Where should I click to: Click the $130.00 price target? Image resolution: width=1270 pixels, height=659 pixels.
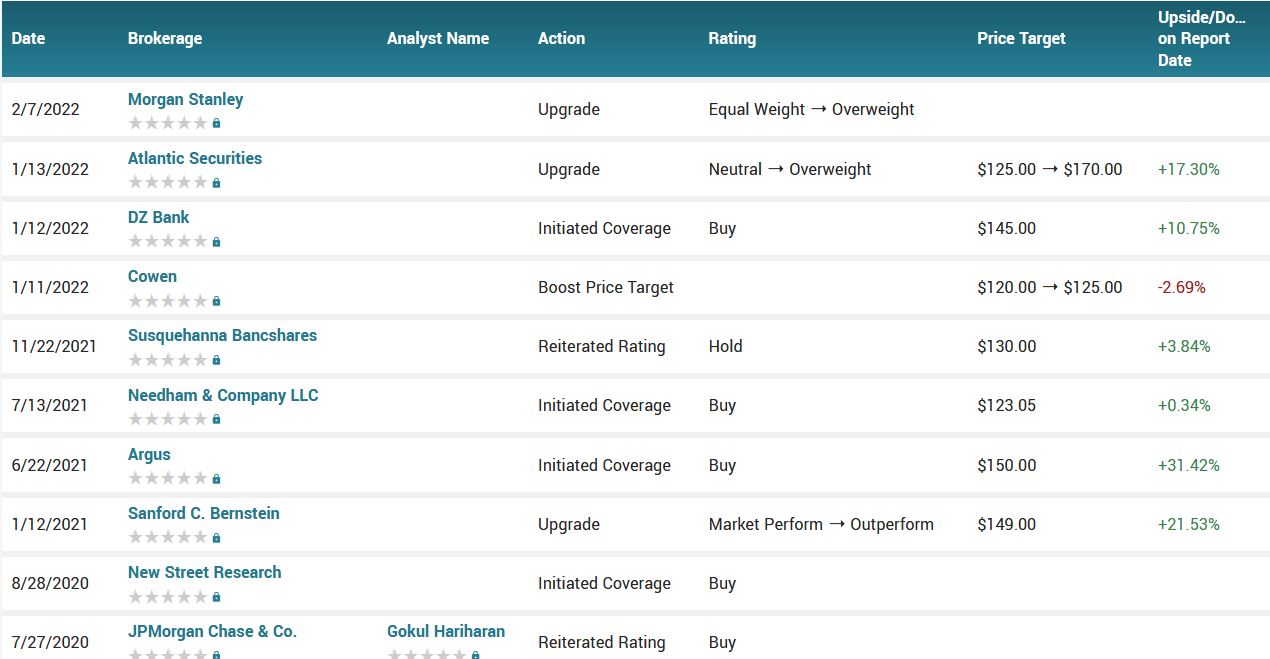tap(1007, 346)
